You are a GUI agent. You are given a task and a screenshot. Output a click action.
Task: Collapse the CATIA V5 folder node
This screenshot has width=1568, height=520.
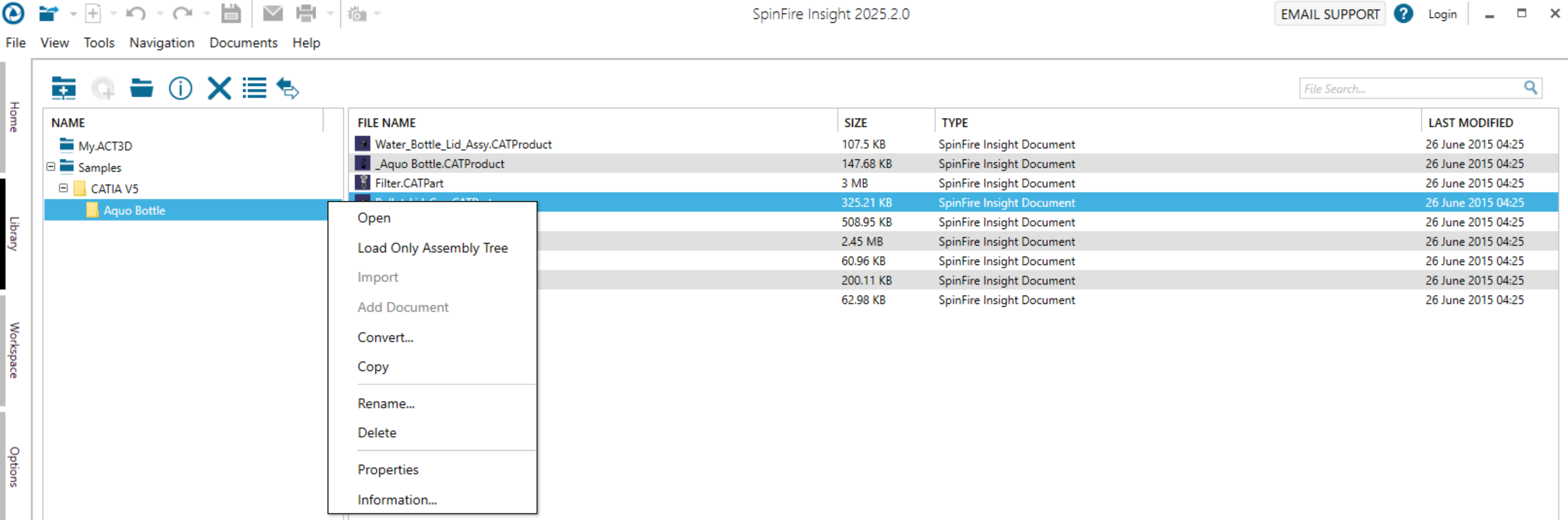click(64, 189)
